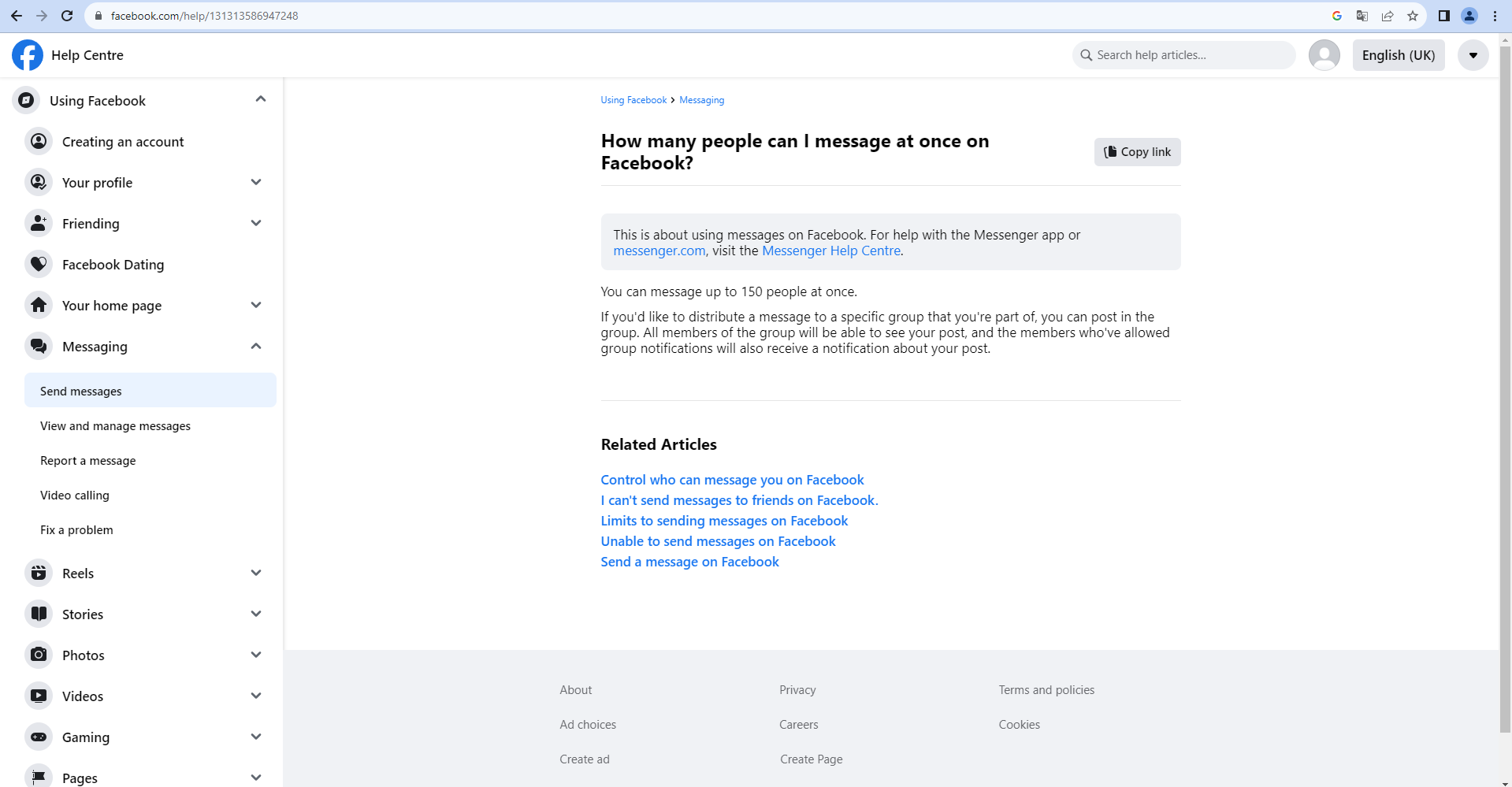The width and height of the screenshot is (1512, 787).
Task: Open Facebook Dating topic
Action: point(113,265)
